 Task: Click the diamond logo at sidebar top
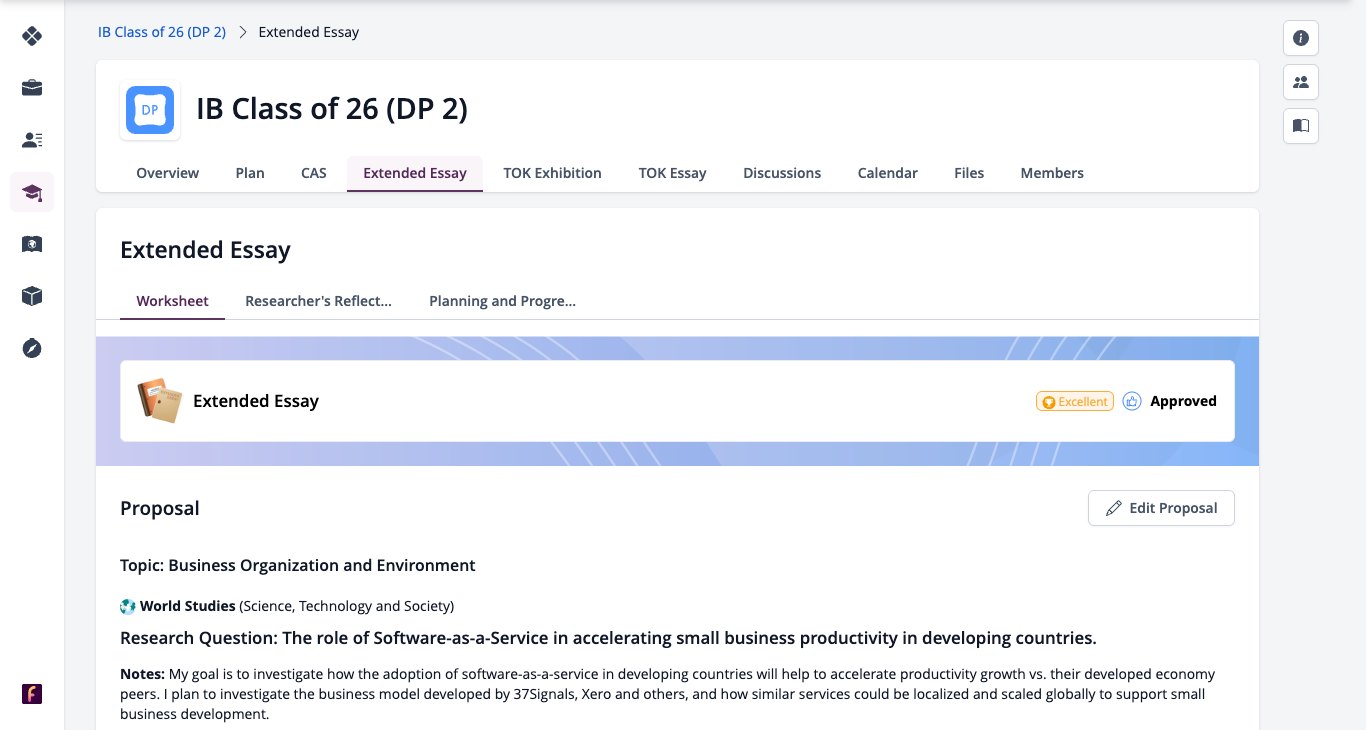tap(32, 36)
